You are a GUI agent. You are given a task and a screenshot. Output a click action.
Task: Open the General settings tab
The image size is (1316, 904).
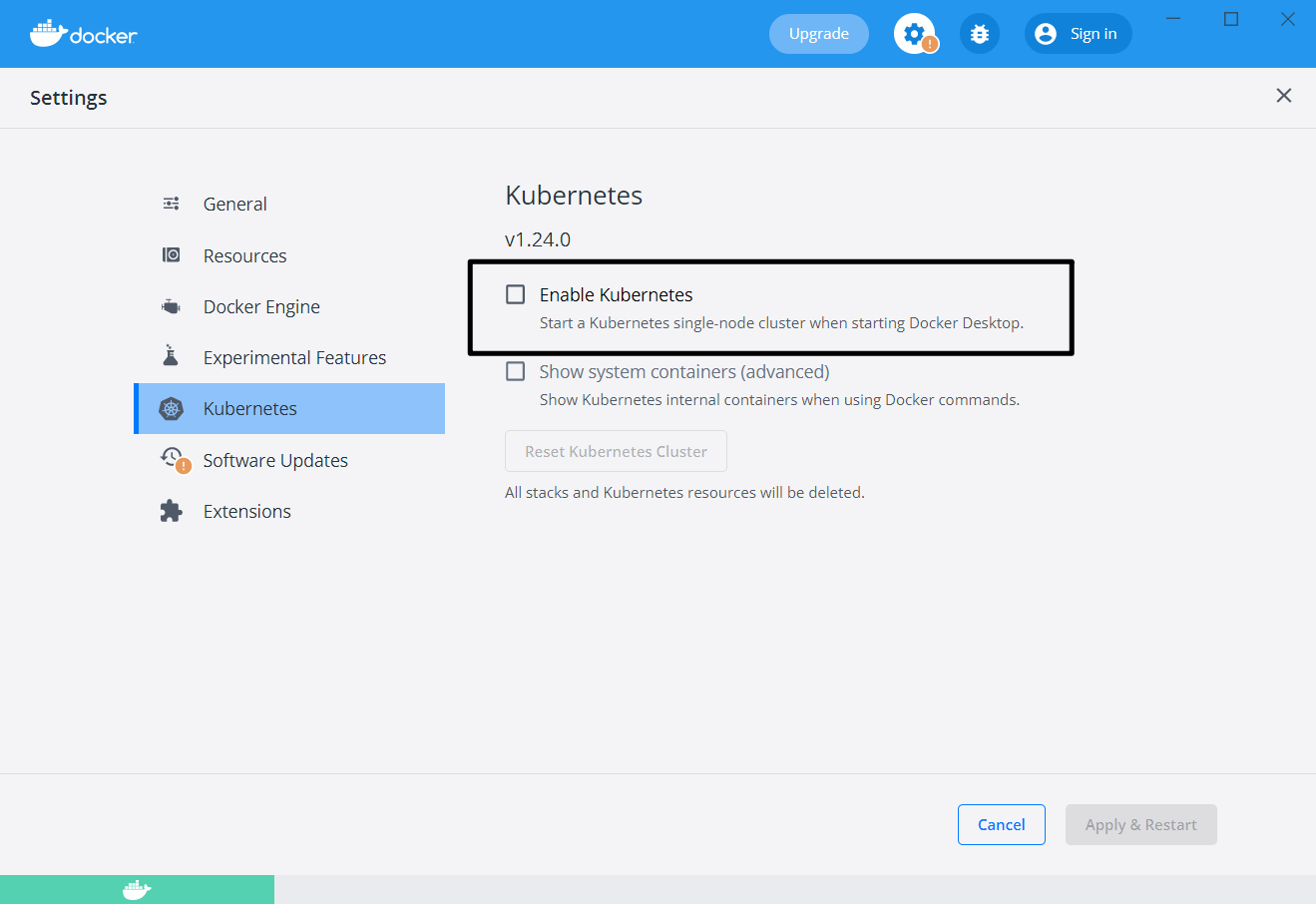[289, 204]
